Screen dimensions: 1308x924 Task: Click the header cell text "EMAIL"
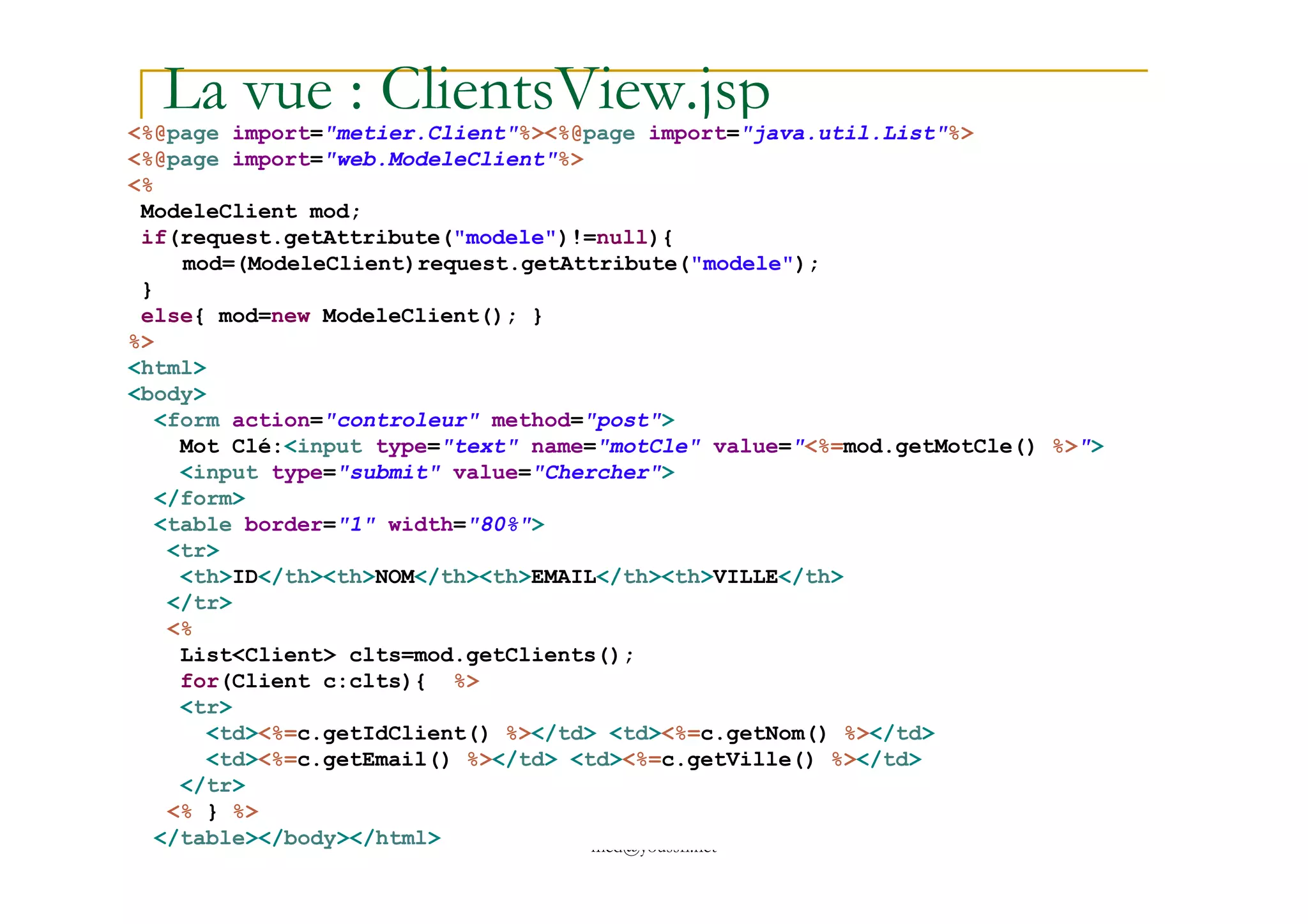pyautogui.click(x=564, y=577)
